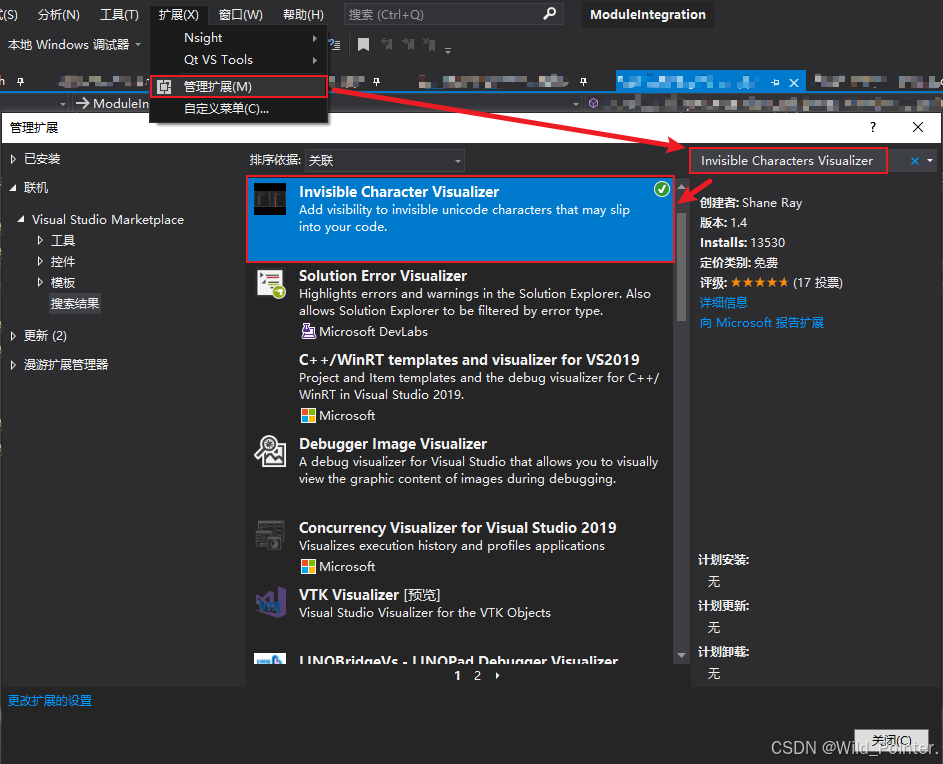Go to previous bookmark toolbar icon
Screen dimensions: 943x764
(x=387, y=44)
